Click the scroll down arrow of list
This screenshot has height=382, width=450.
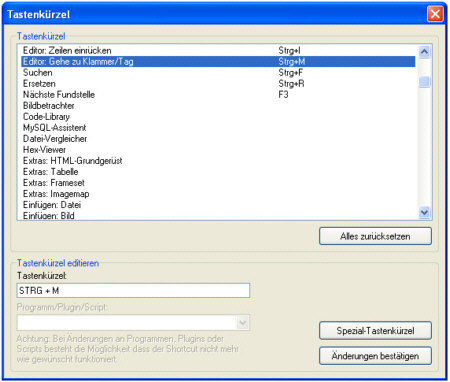[424, 212]
